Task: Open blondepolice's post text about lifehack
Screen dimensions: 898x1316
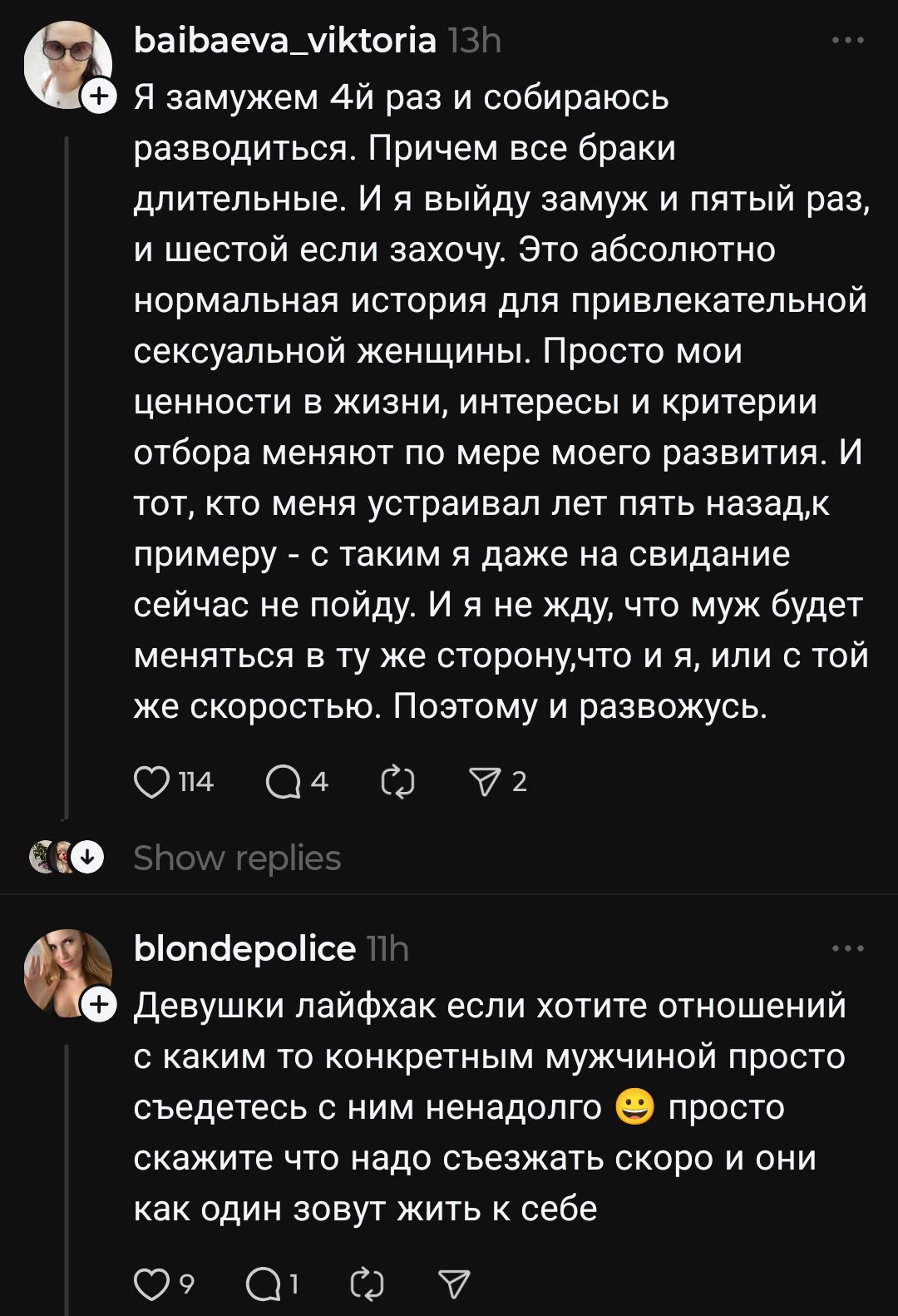Action: (x=491, y=1106)
